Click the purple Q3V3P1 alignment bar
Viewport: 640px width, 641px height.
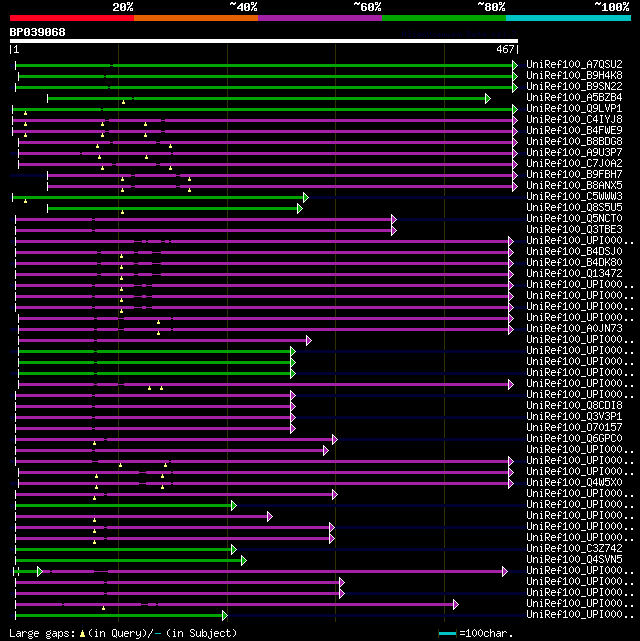[x=153, y=417]
